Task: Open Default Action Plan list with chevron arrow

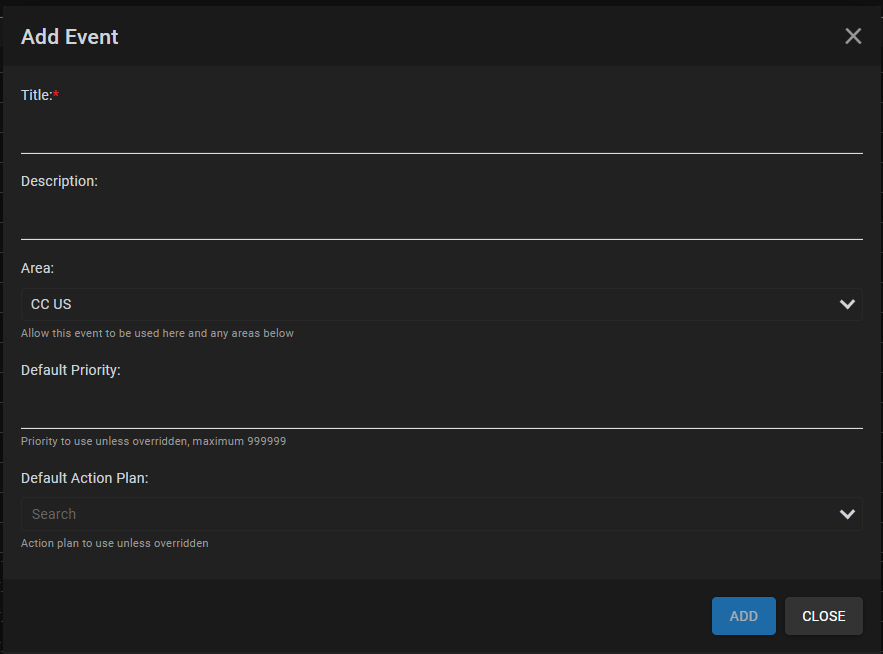Action: (847, 514)
